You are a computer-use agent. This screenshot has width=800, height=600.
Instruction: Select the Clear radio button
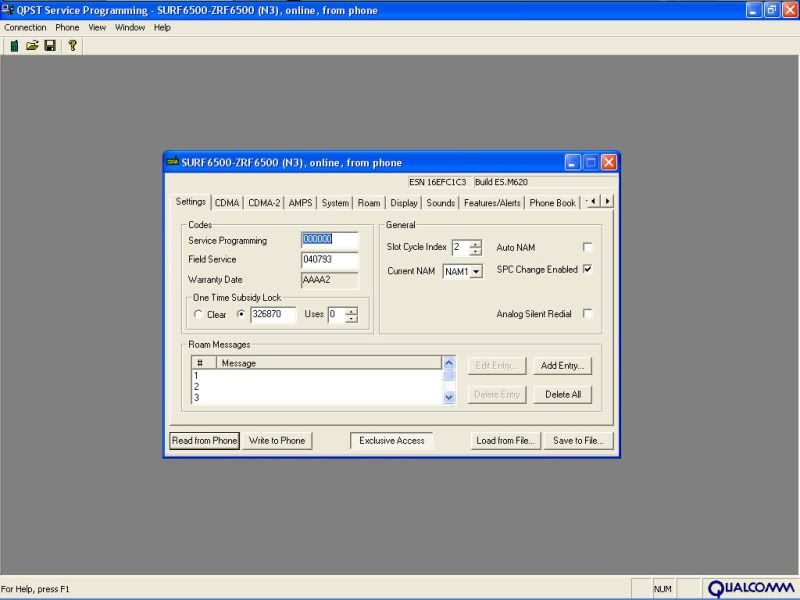coord(198,314)
